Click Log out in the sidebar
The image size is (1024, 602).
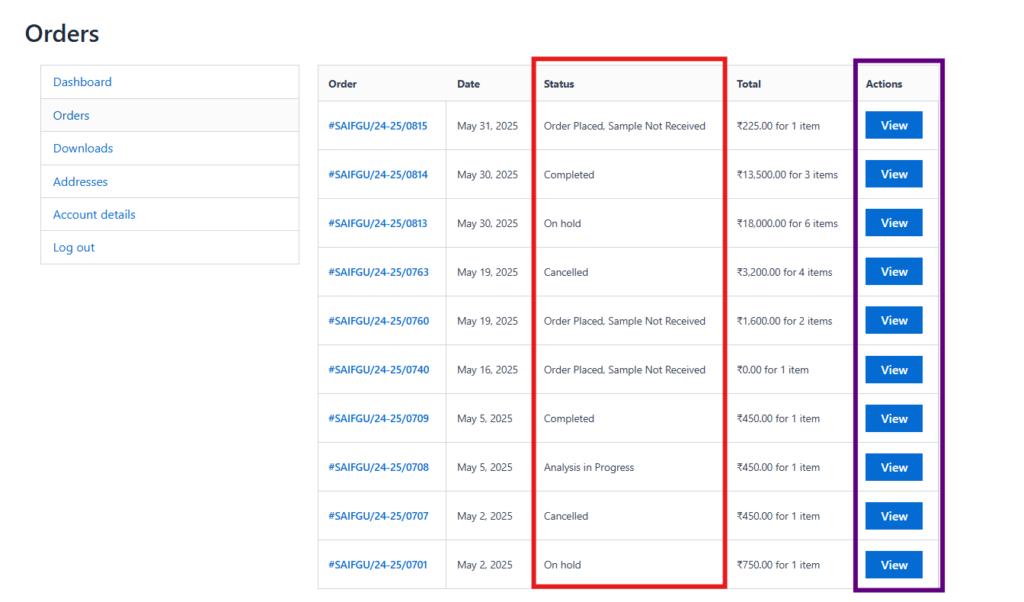pos(74,247)
